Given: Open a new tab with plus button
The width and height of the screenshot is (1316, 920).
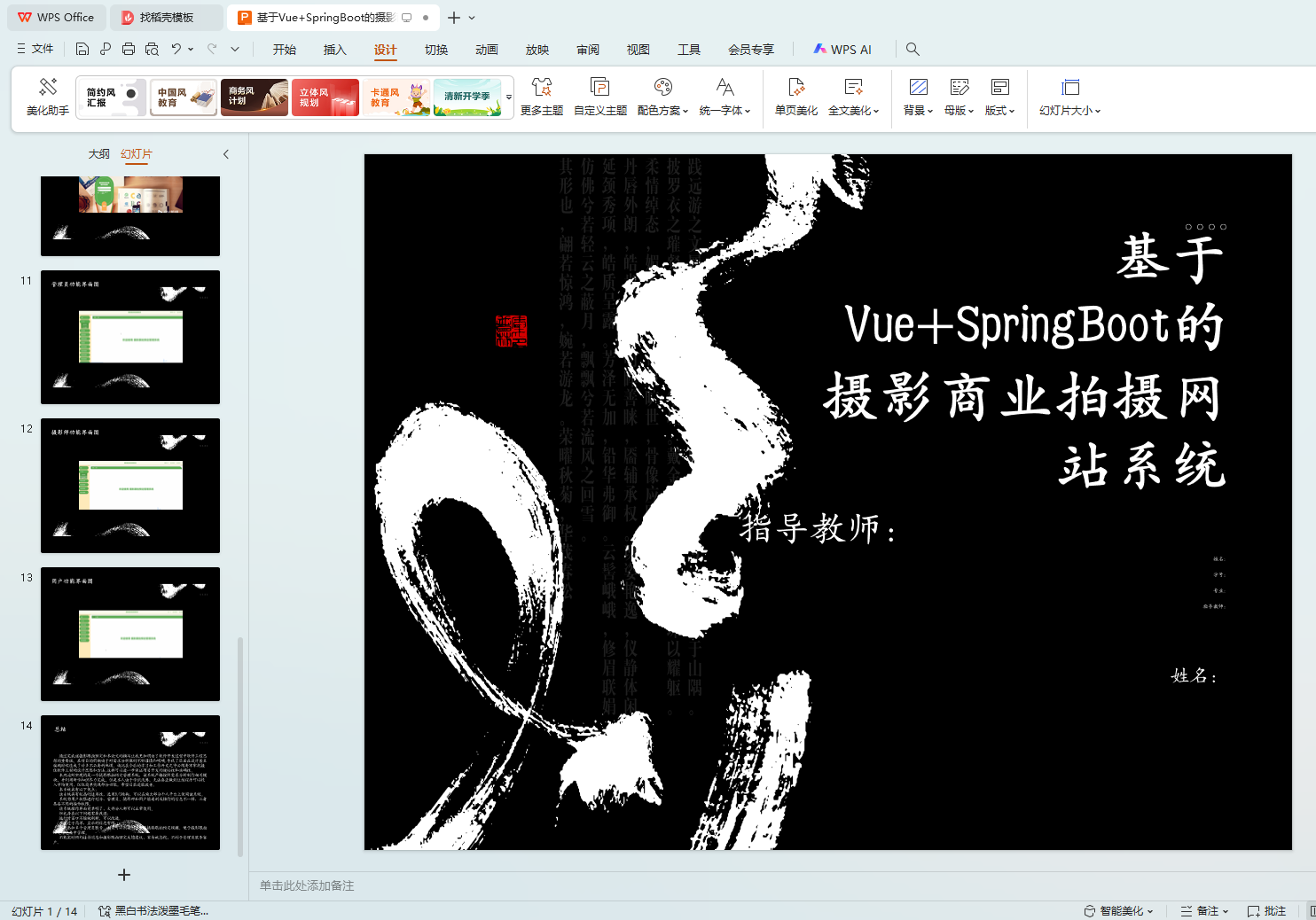Looking at the screenshot, I should 454,18.
